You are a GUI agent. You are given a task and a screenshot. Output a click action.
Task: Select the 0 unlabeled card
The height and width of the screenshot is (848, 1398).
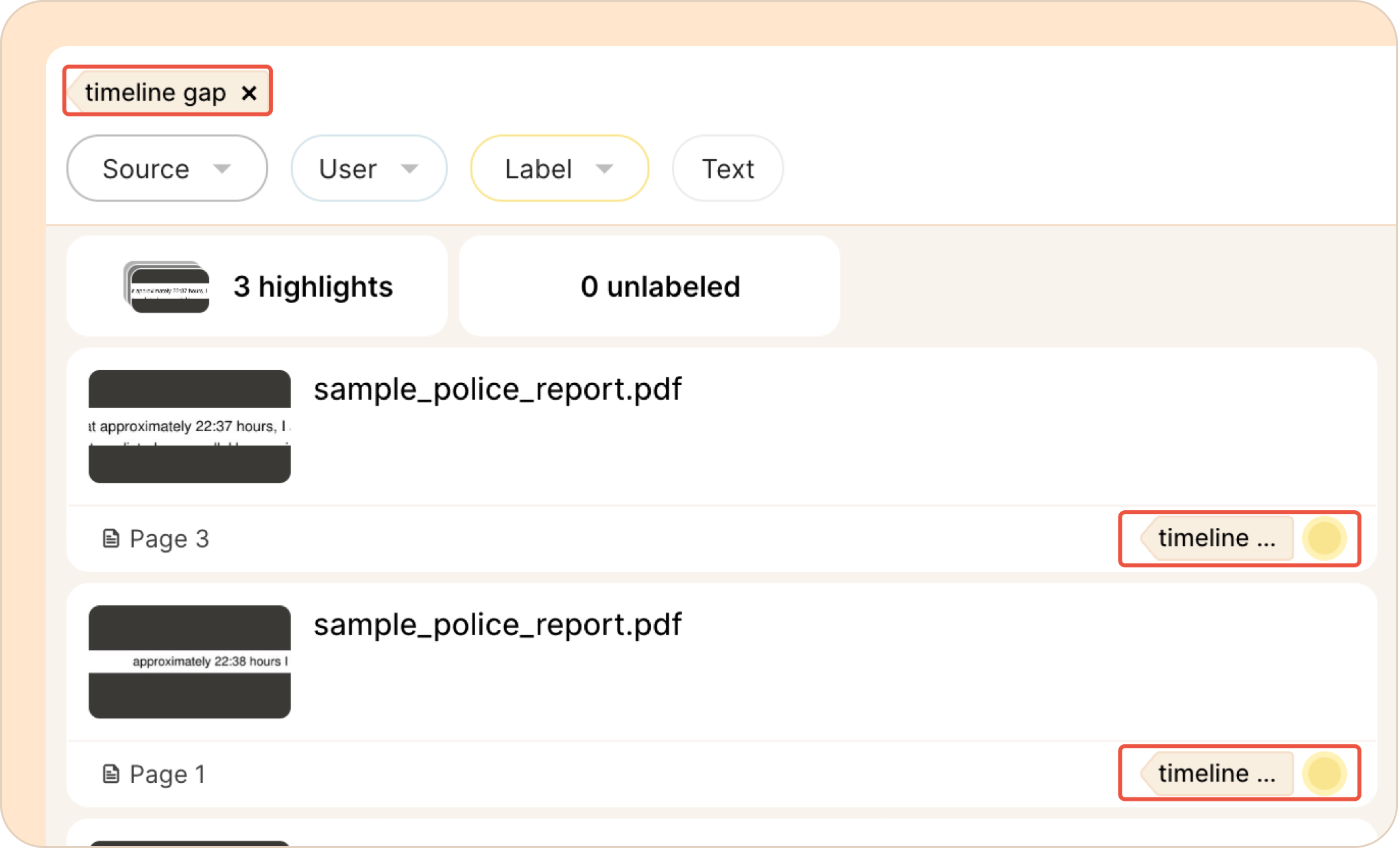pos(649,287)
